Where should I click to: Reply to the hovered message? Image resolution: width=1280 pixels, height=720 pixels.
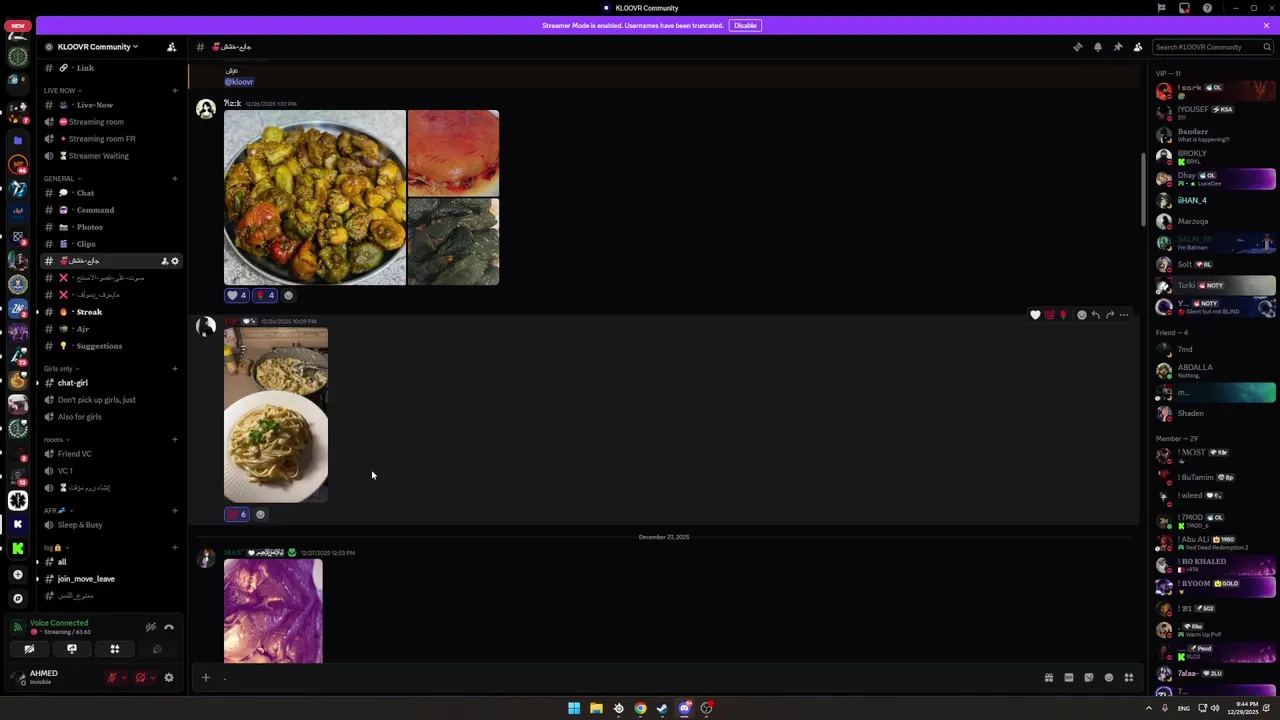[x=1095, y=315]
